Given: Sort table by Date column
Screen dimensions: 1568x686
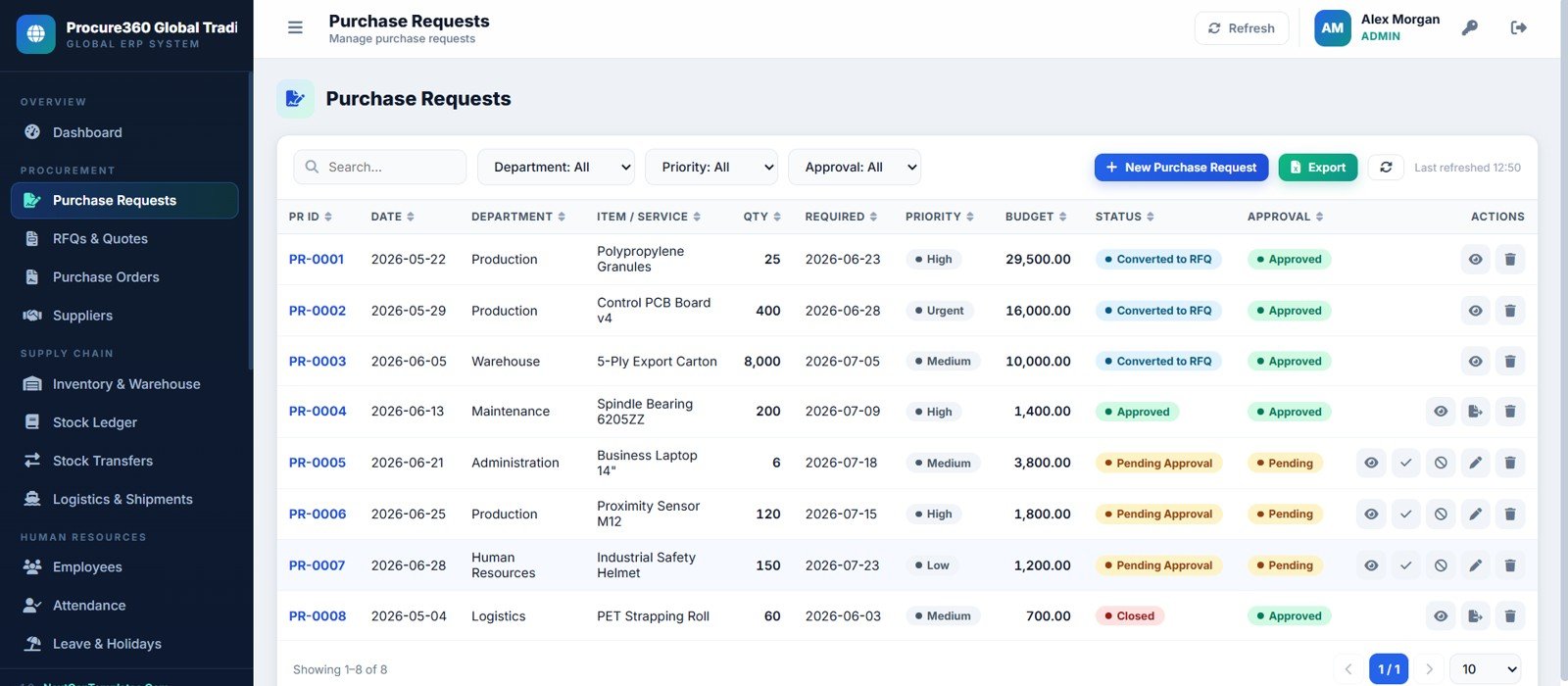Looking at the screenshot, I should 392,217.
